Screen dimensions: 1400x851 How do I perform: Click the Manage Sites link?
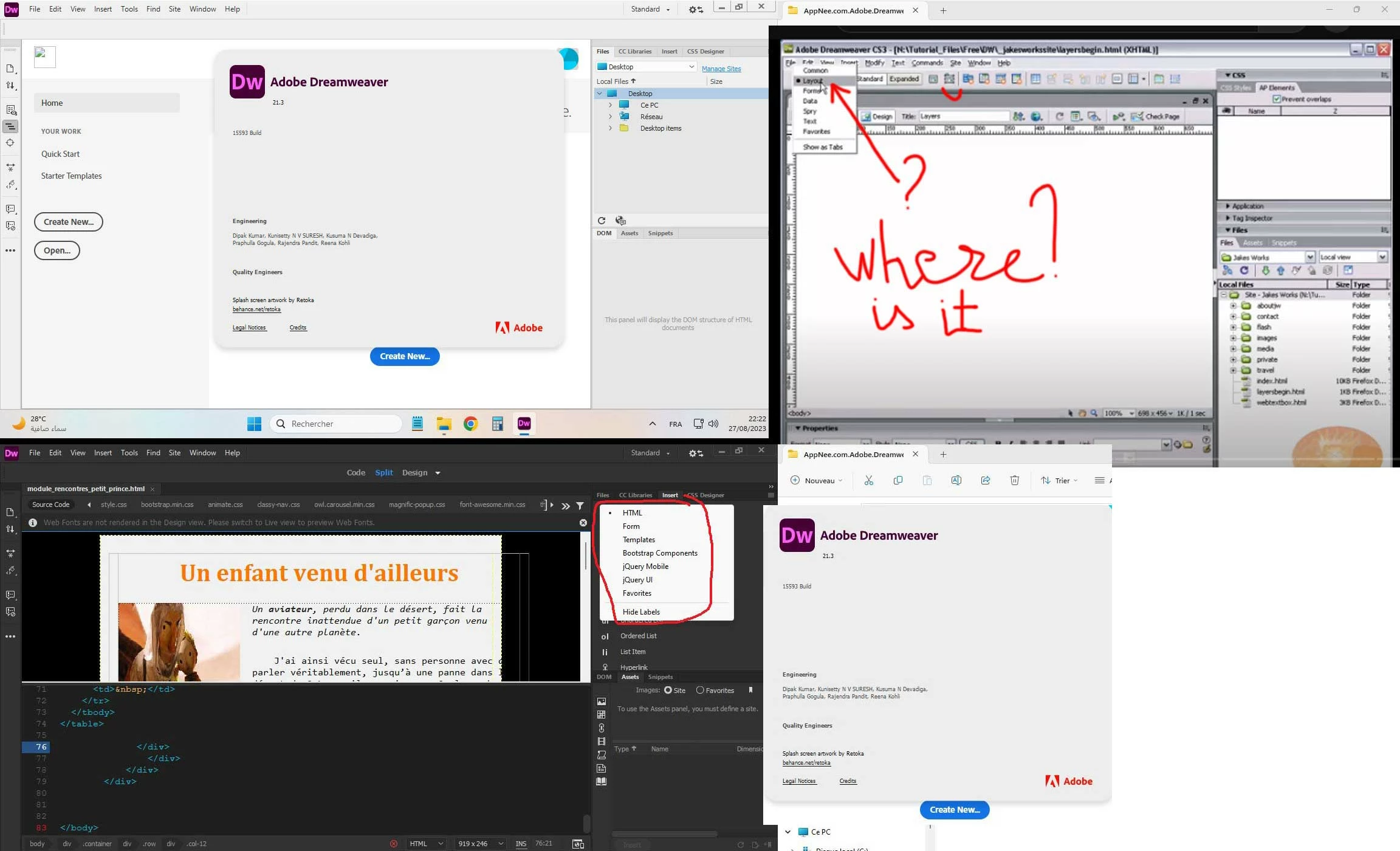(x=721, y=69)
